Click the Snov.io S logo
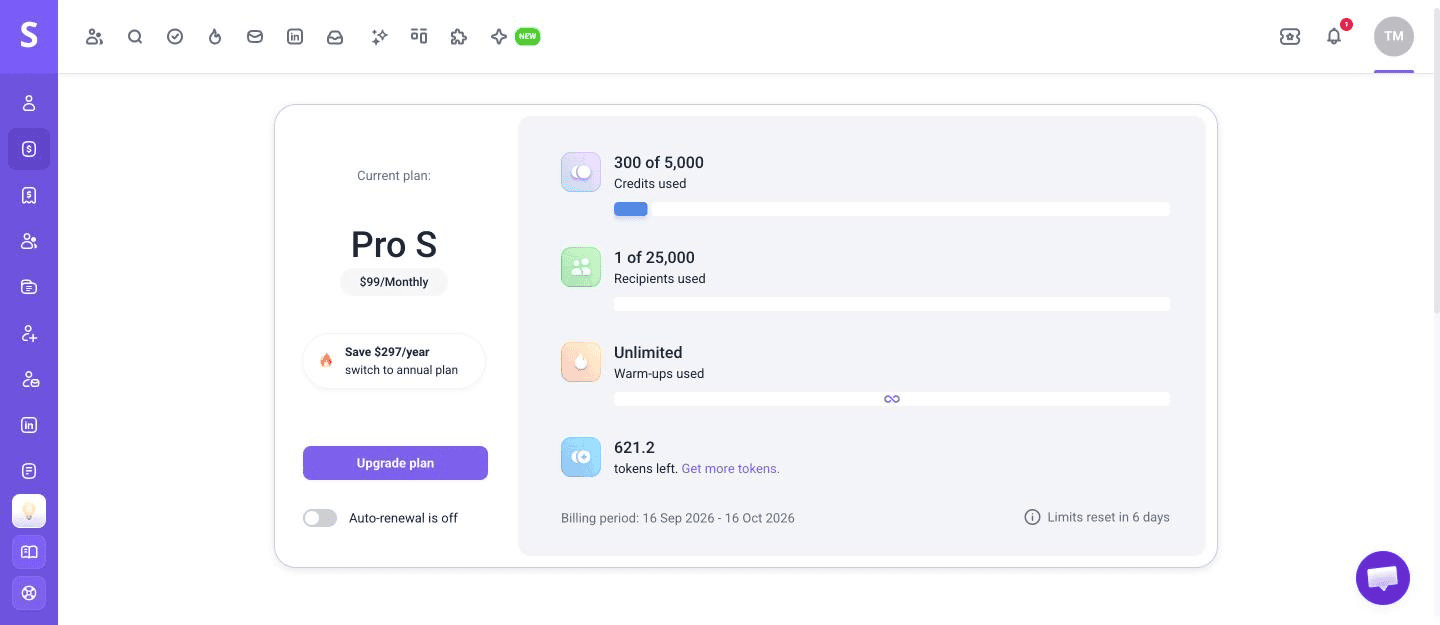The height and width of the screenshot is (625, 1440). pyautogui.click(x=29, y=36)
